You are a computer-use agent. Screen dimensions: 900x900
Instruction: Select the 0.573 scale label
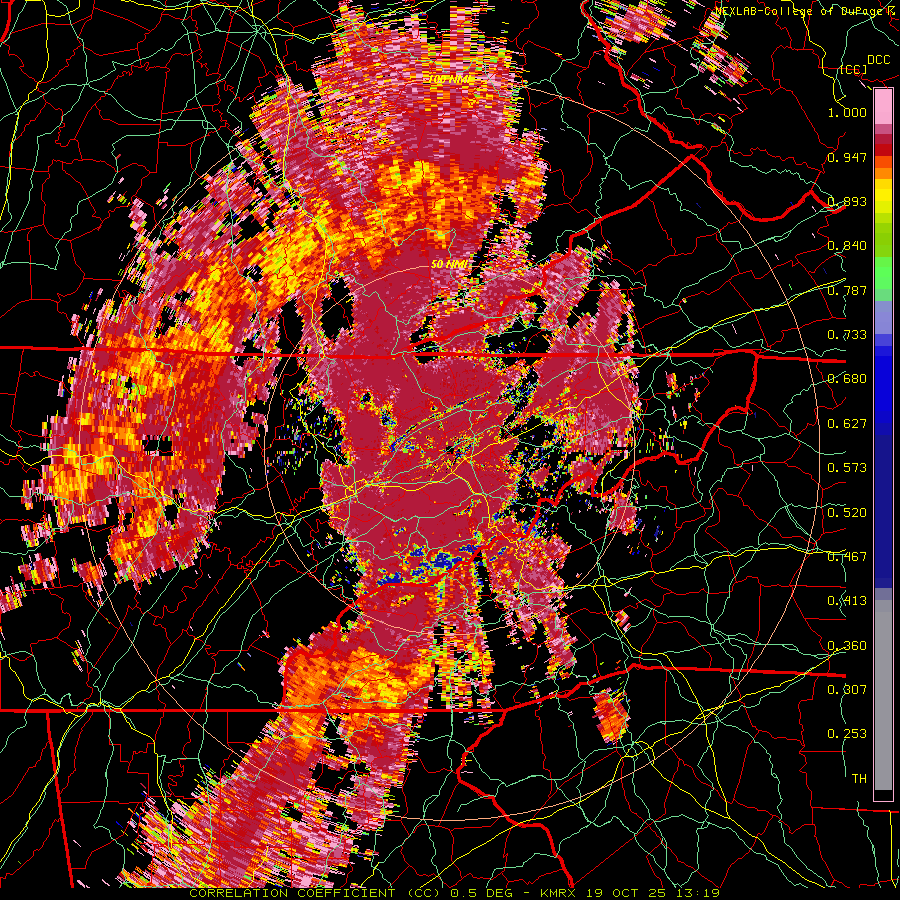(x=847, y=468)
